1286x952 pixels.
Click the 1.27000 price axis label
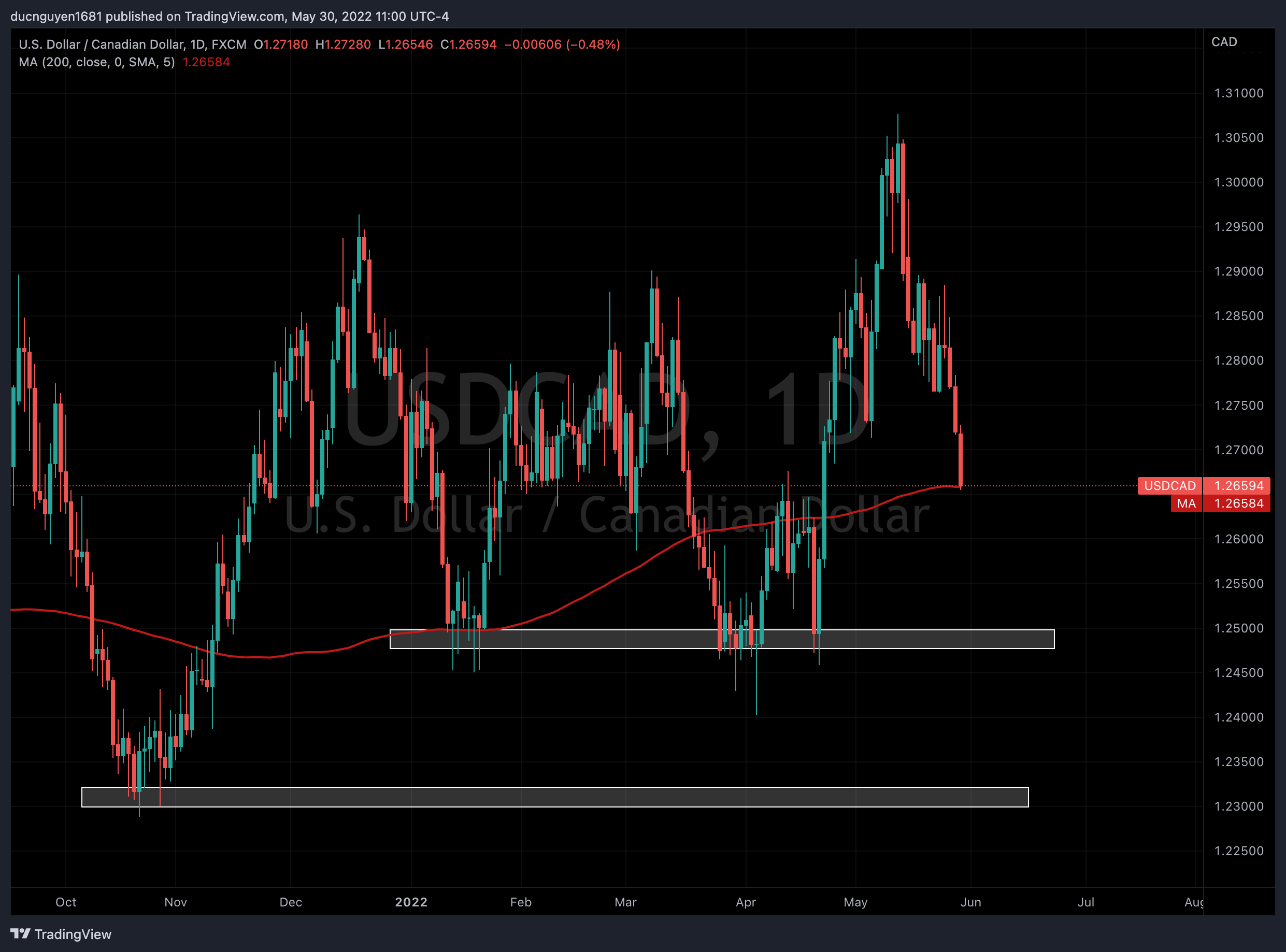coord(1239,450)
